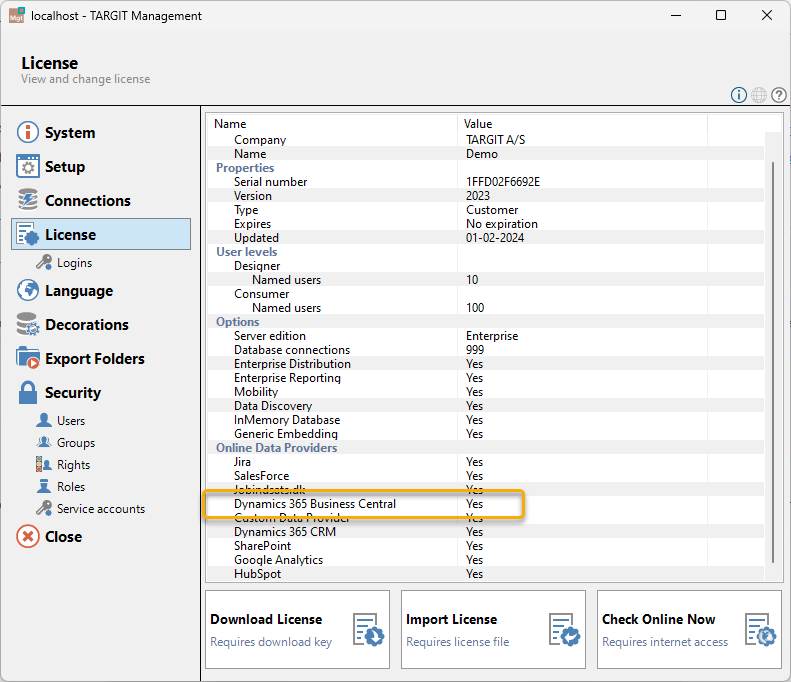791x682 pixels.
Task: Select the InMemory Database row
Action: [486, 420]
